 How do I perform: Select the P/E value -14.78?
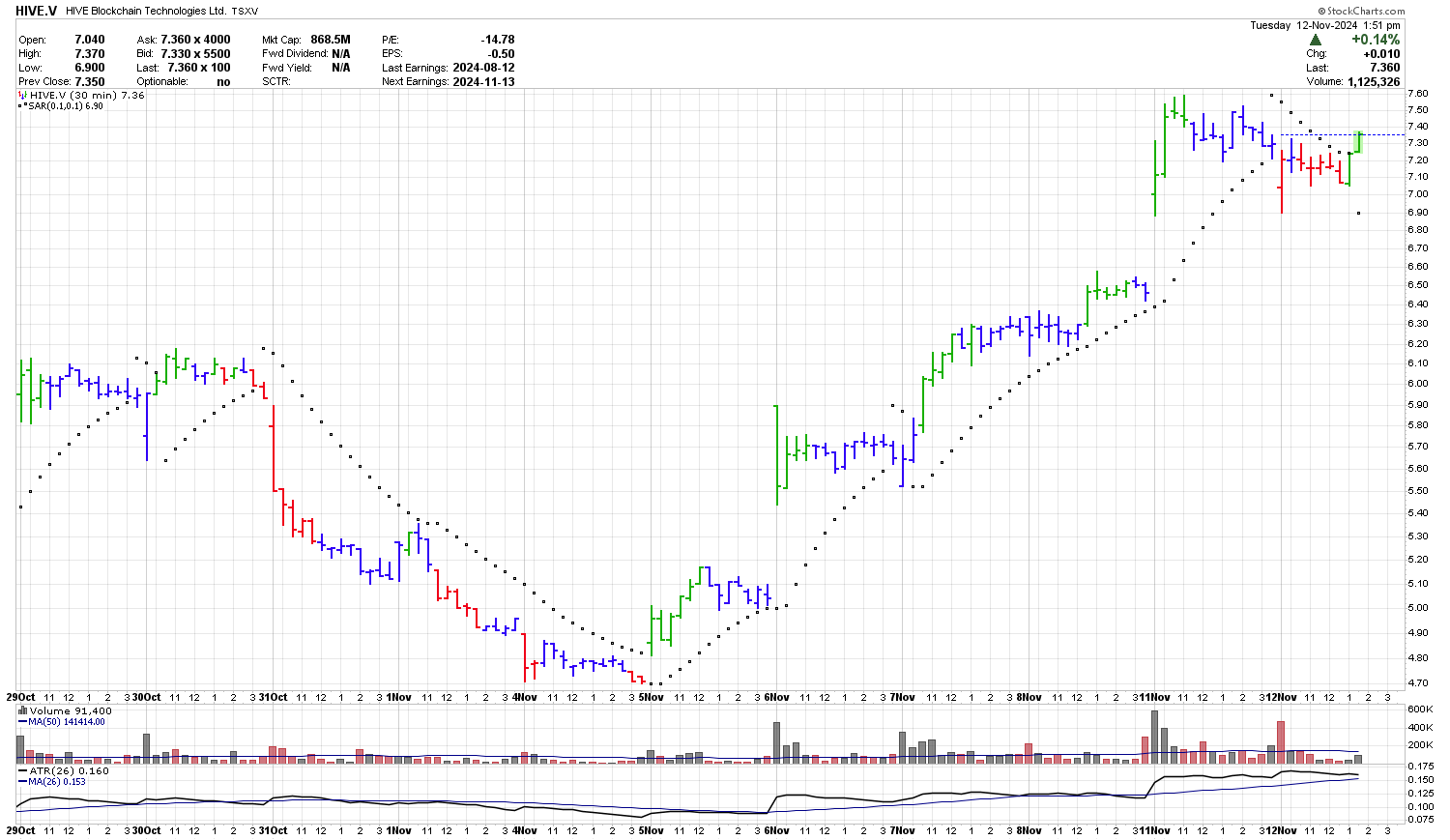[x=498, y=40]
